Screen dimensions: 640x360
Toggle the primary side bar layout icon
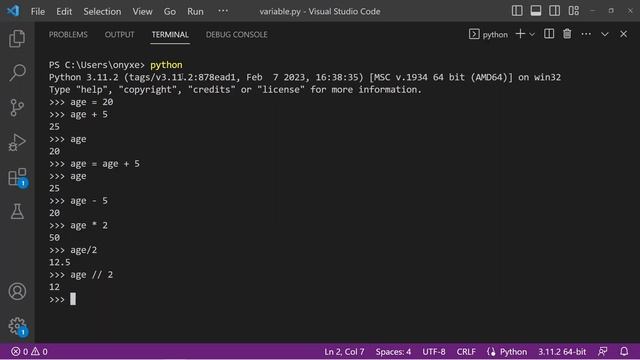pyautogui.click(x=517, y=11)
